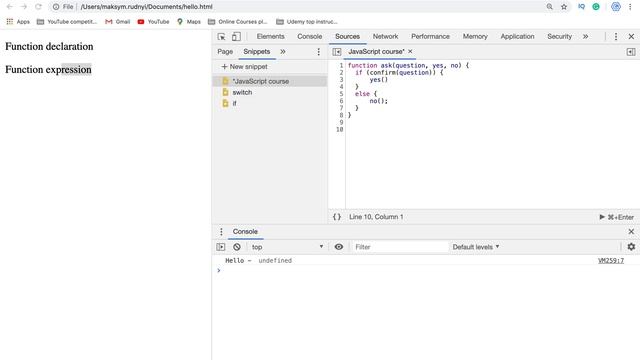Screen dimensions: 640x360
Task: Open the Udemy top instructors bookmark folder
Action: (x=307, y=22)
